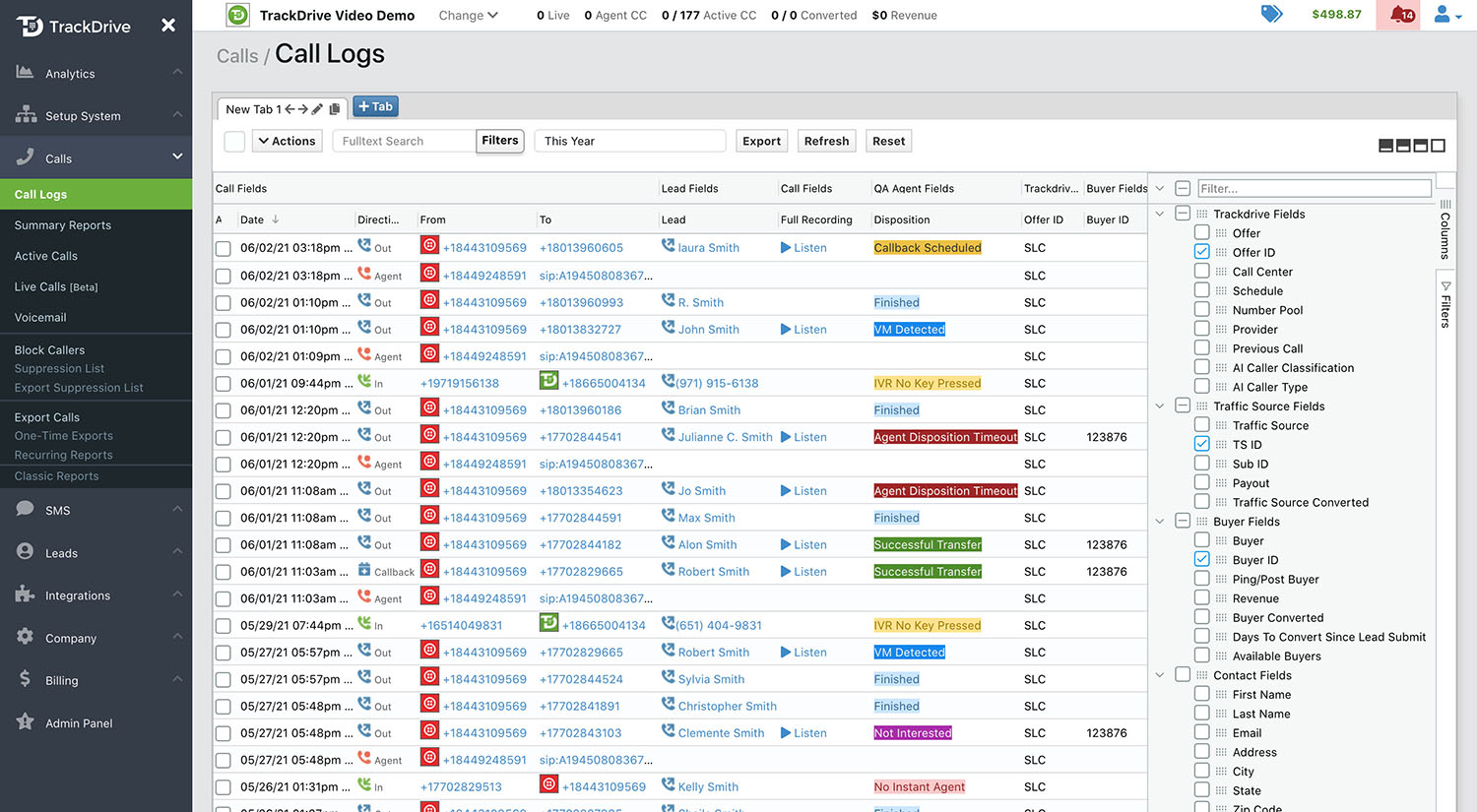Viewport: 1477px width, 812px height.
Task: Click the inbound call icon on 05/29/21 07:44pm row
Action: tap(364, 624)
